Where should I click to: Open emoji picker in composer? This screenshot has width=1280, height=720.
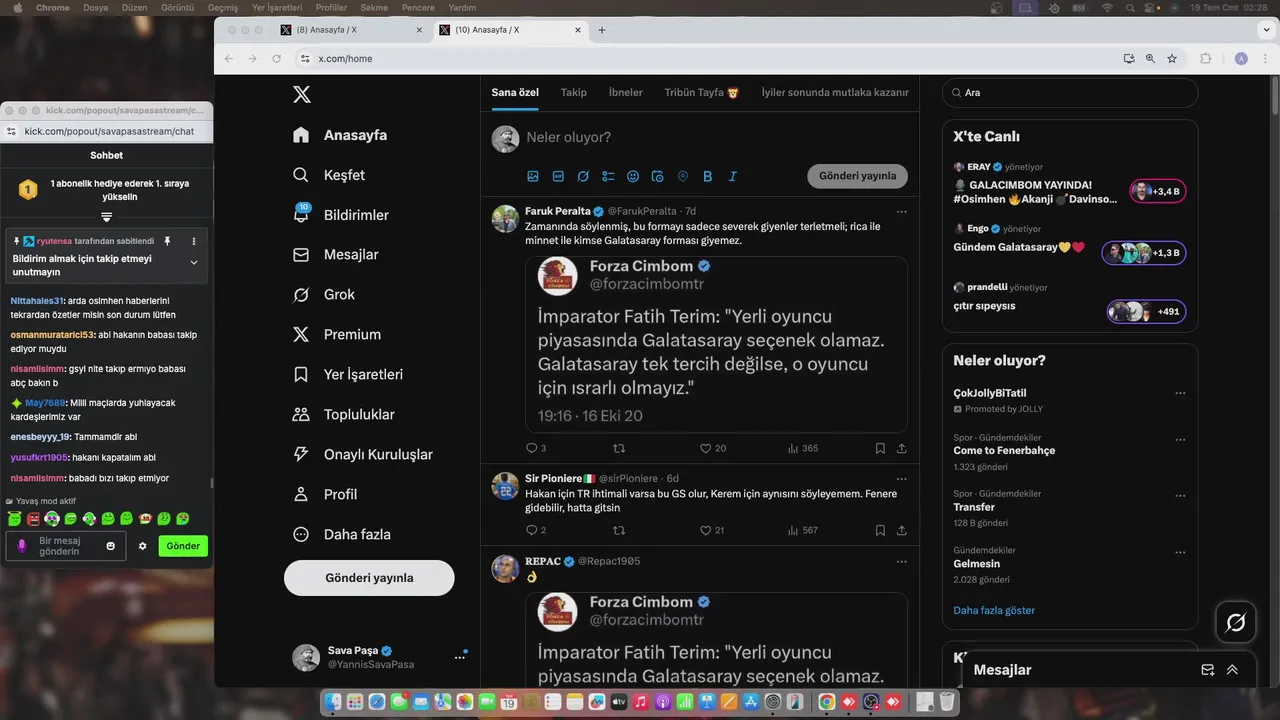(x=633, y=176)
